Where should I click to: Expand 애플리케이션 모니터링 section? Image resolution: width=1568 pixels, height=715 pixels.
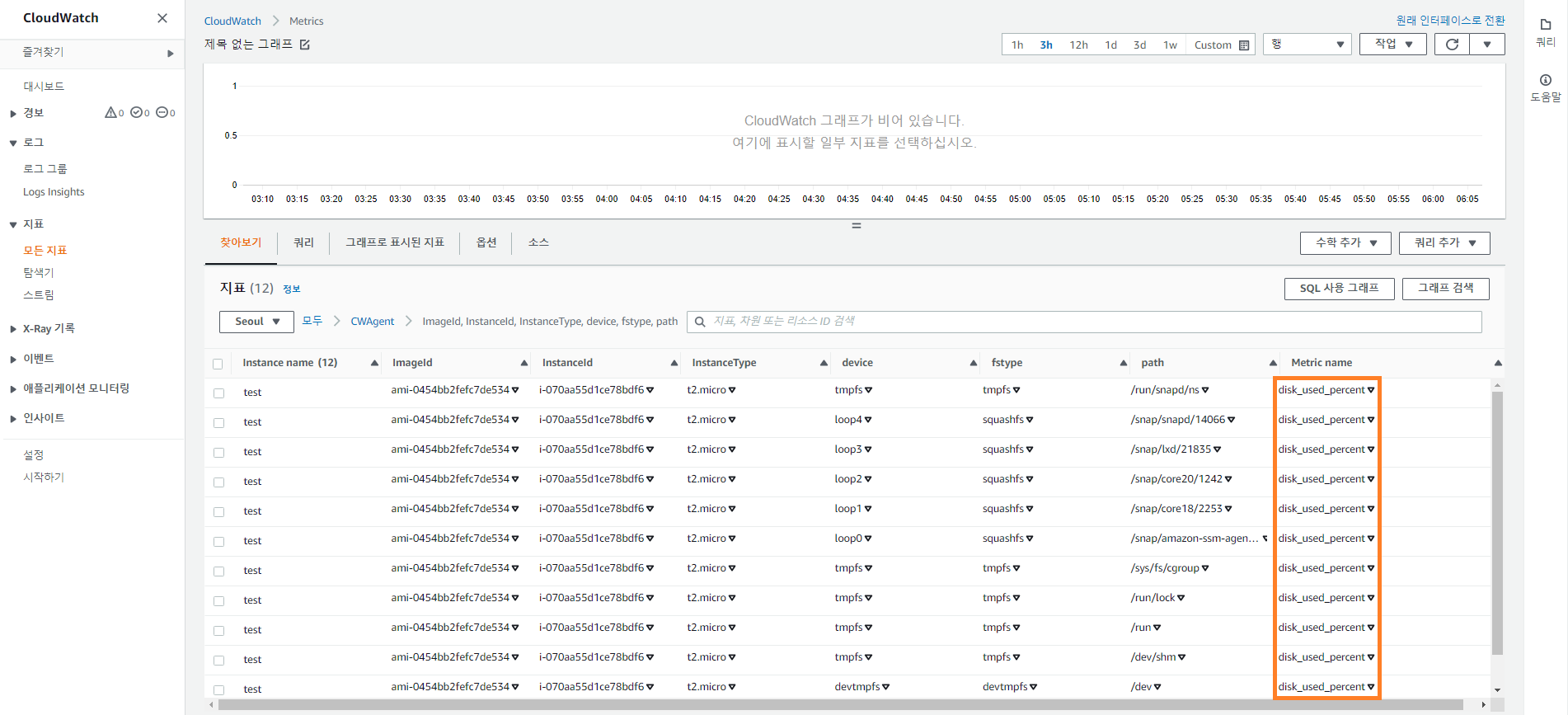click(x=13, y=389)
